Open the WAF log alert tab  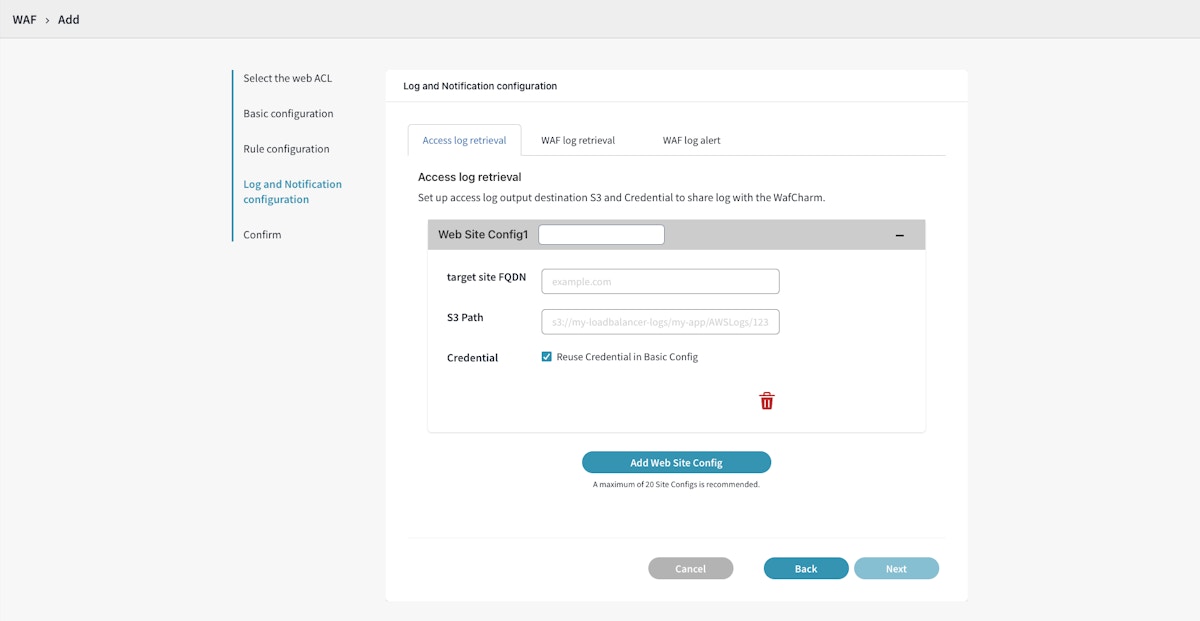click(x=691, y=140)
